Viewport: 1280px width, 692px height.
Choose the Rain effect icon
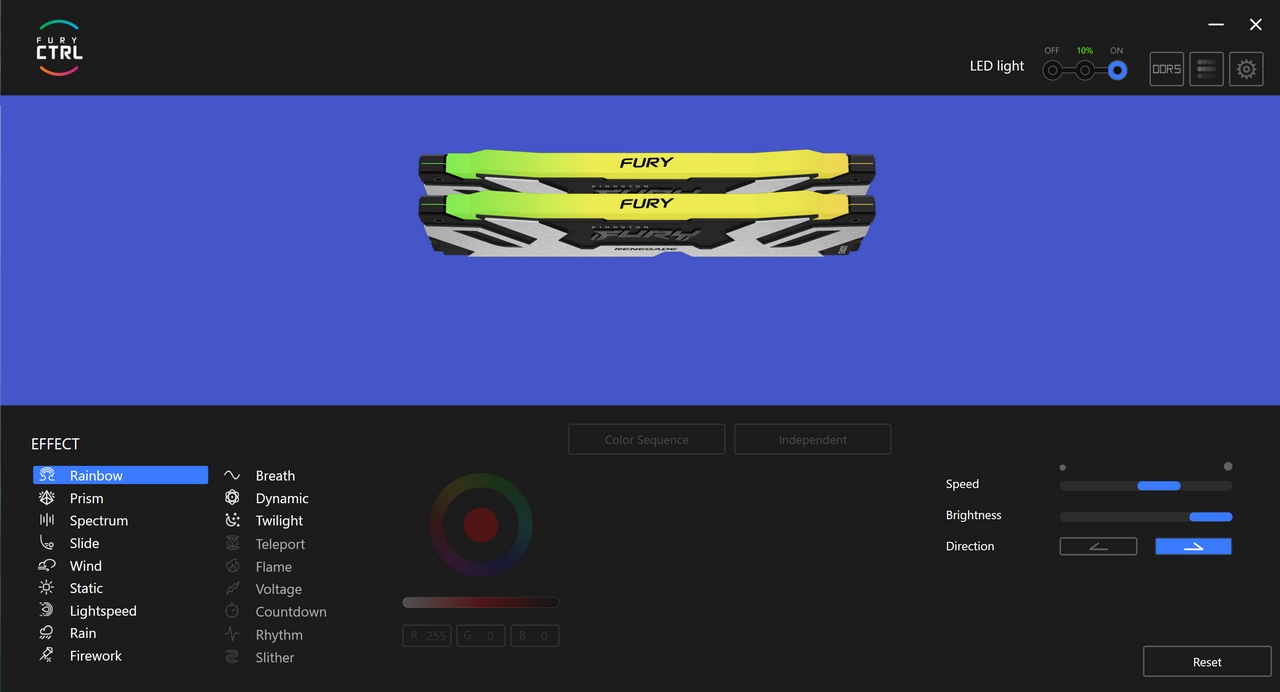[47, 633]
